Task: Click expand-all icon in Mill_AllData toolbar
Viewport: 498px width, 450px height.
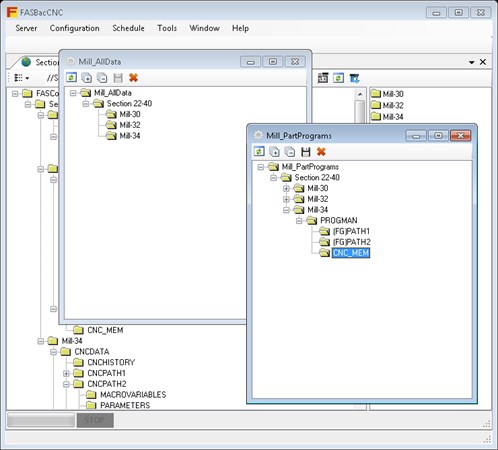Action: point(87,78)
